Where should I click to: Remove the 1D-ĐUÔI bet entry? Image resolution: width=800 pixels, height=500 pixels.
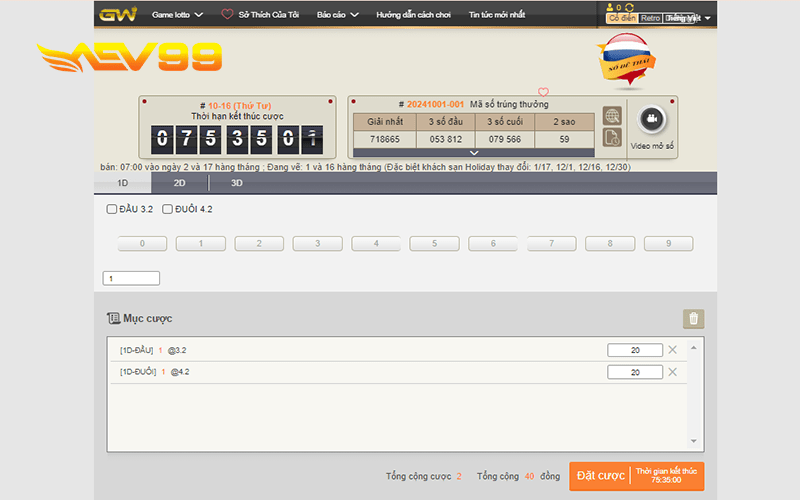point(672,372)
